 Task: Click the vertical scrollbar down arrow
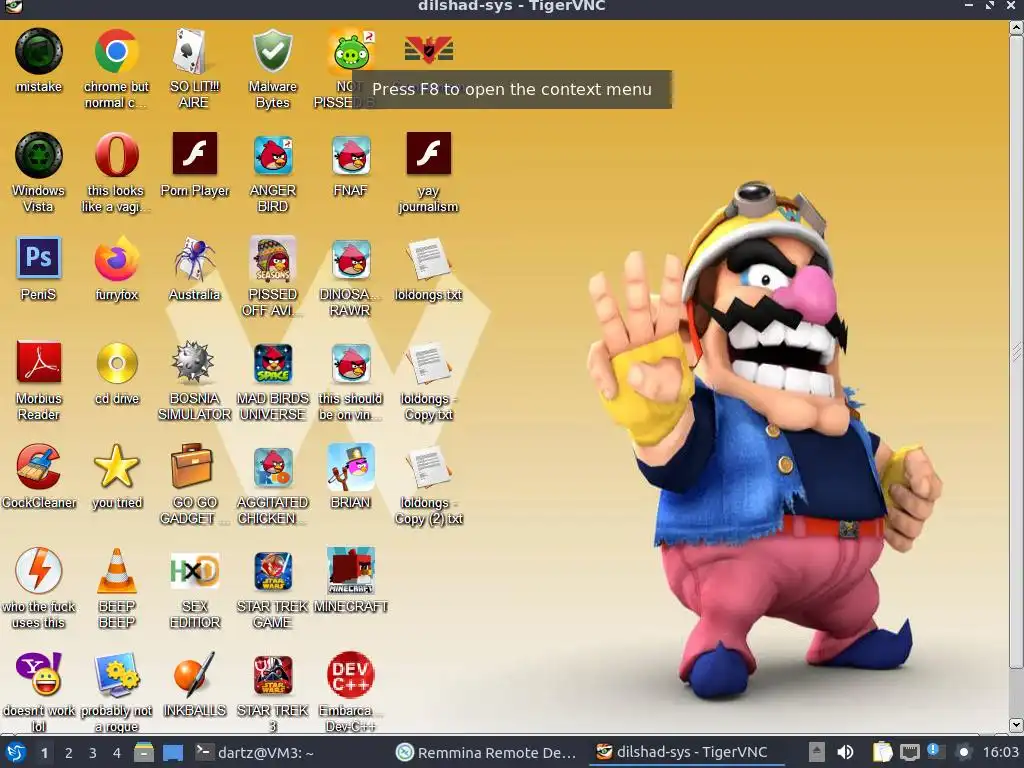pos(1016,725)
